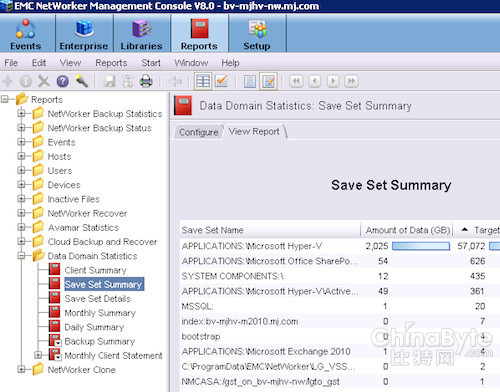Open the Start menu item
This screenshot has height=392, width=500.
(151, 63)
